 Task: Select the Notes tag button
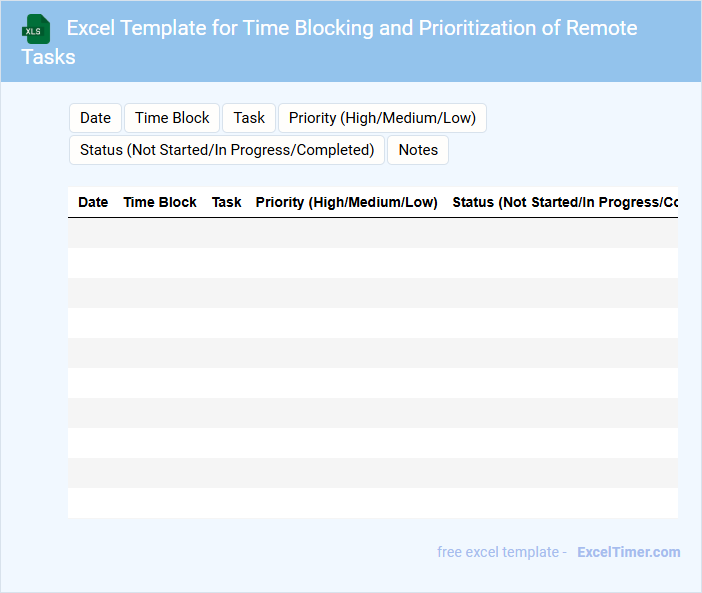coord(418,150)
